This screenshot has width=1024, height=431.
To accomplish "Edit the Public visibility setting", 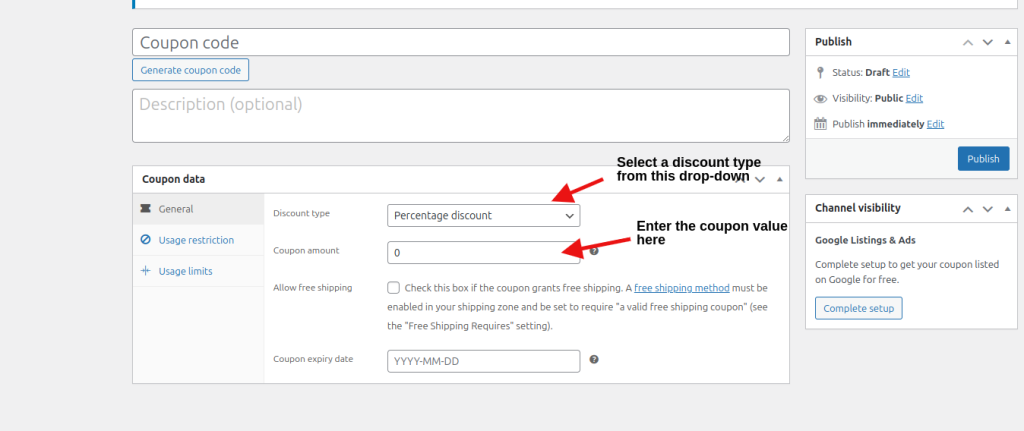I will tap(914, 99).
